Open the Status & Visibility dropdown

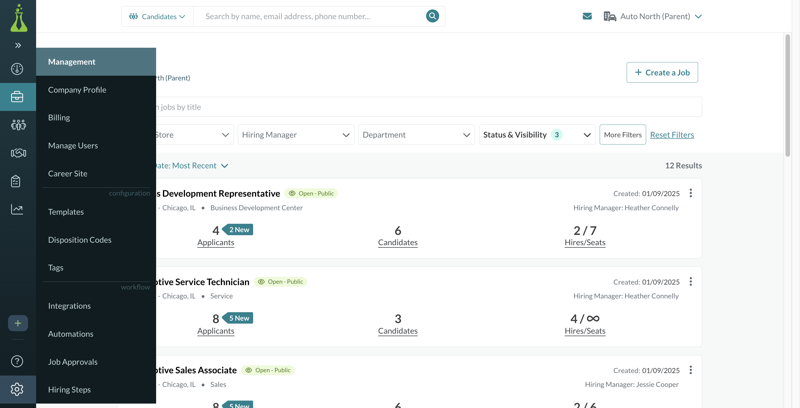point(537,135)
